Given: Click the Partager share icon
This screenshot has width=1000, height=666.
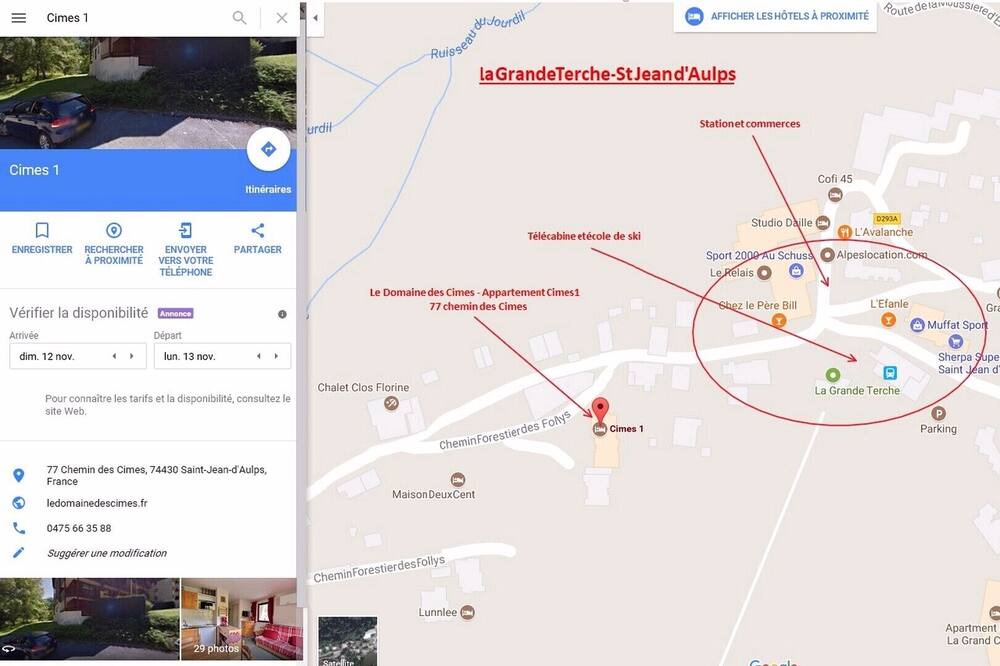Looking at the screenshot, I should pos(257,230).
